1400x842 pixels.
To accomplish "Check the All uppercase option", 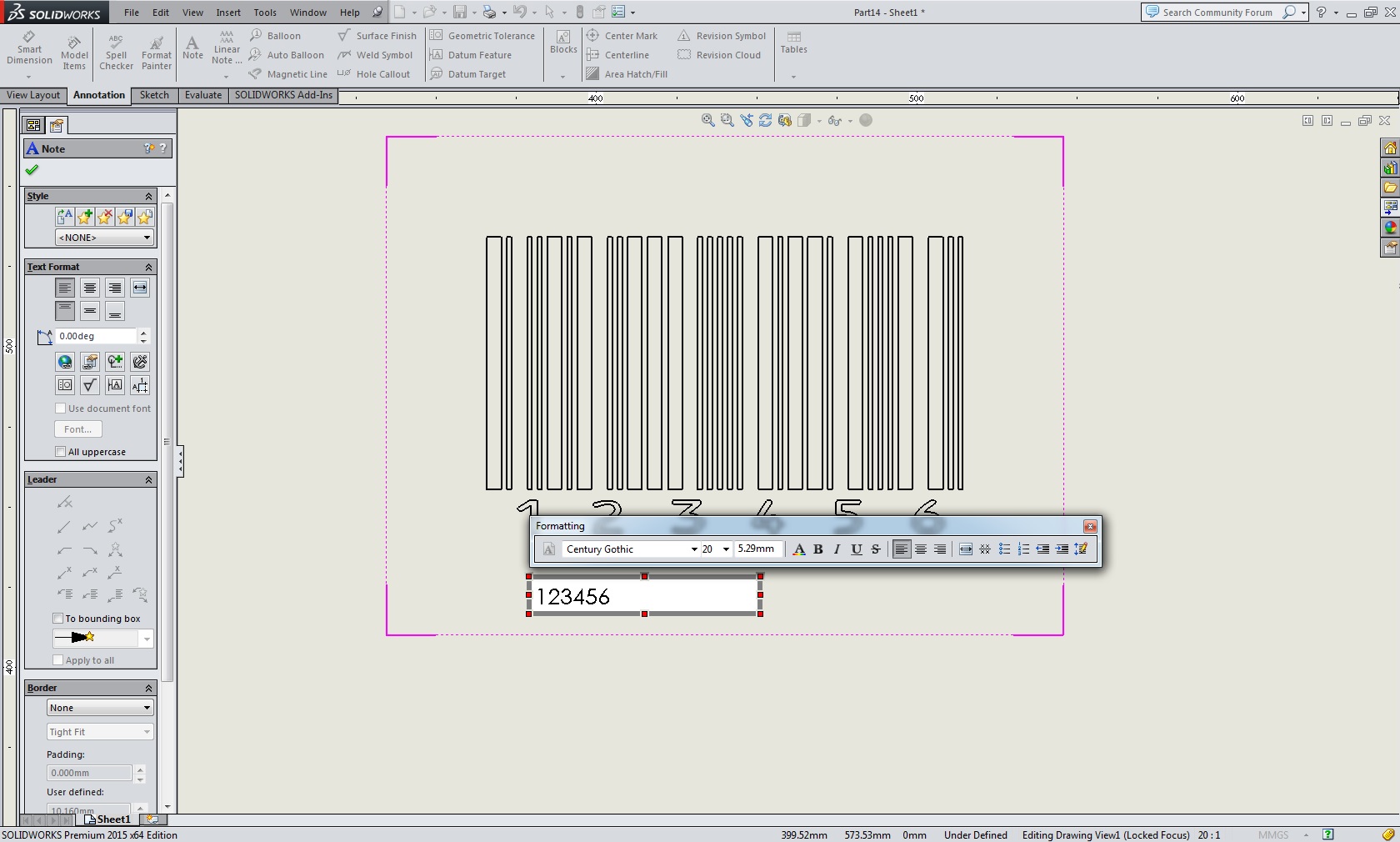I will click(x=60, y=452).
